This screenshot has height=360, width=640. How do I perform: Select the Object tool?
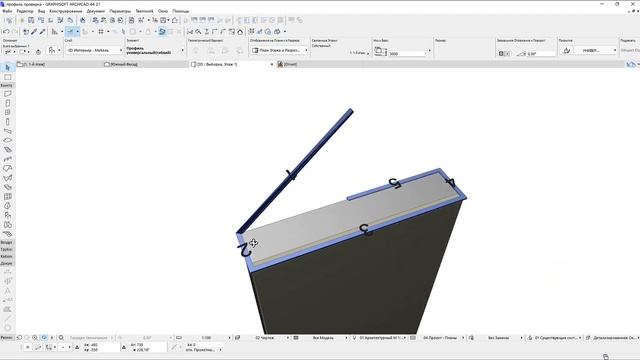click(x=7, y=216)
